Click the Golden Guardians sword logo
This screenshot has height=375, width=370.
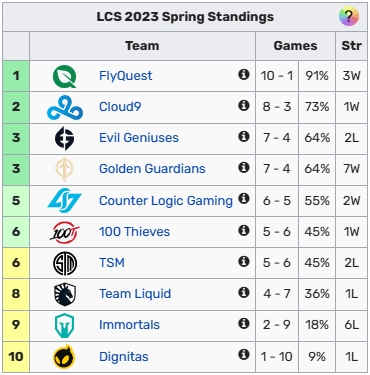(x=65, y=169)
